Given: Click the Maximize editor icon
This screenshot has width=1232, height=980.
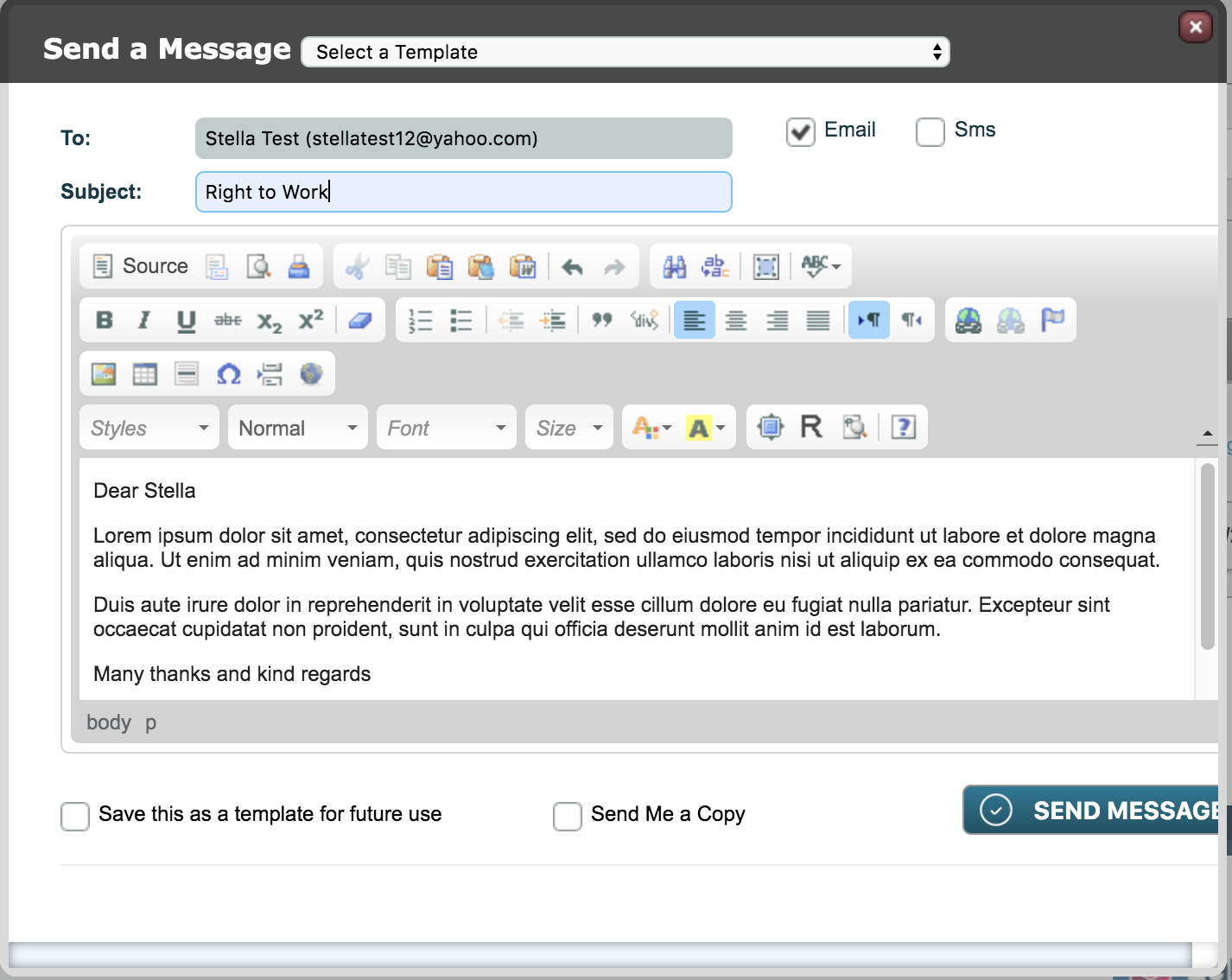Looking at the screenshot, I should click(x=770, y=427).
